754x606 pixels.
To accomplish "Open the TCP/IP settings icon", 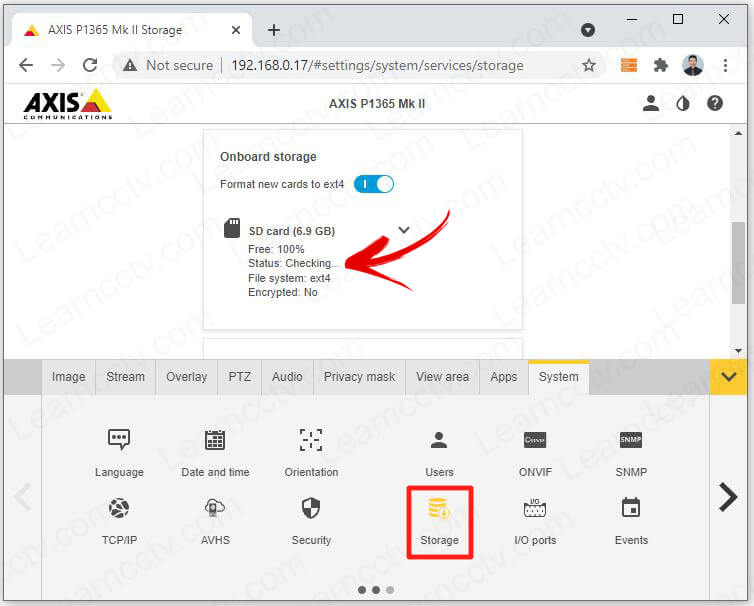I will (x=119, y=509).
